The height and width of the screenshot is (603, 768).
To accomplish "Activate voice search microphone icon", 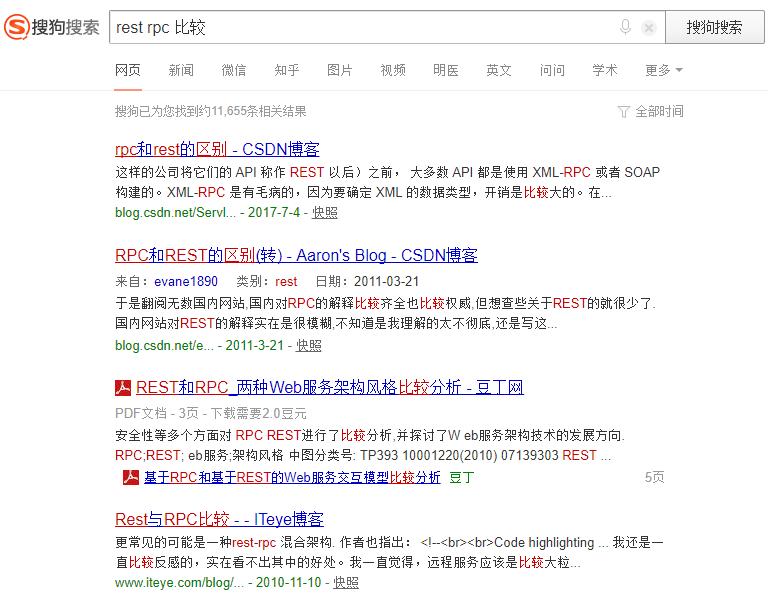I will tap(625, 27).
